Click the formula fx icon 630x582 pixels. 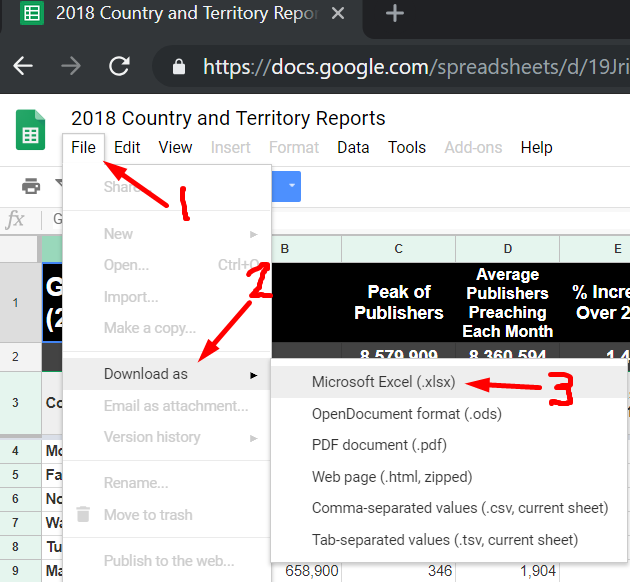(x=15, y=220)
